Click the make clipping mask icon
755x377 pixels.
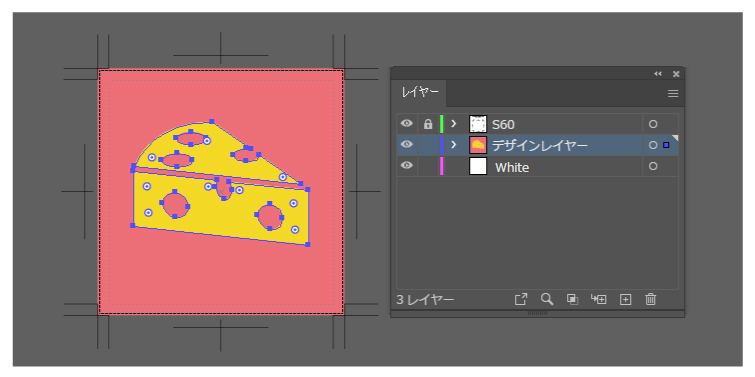pos(572,299)
